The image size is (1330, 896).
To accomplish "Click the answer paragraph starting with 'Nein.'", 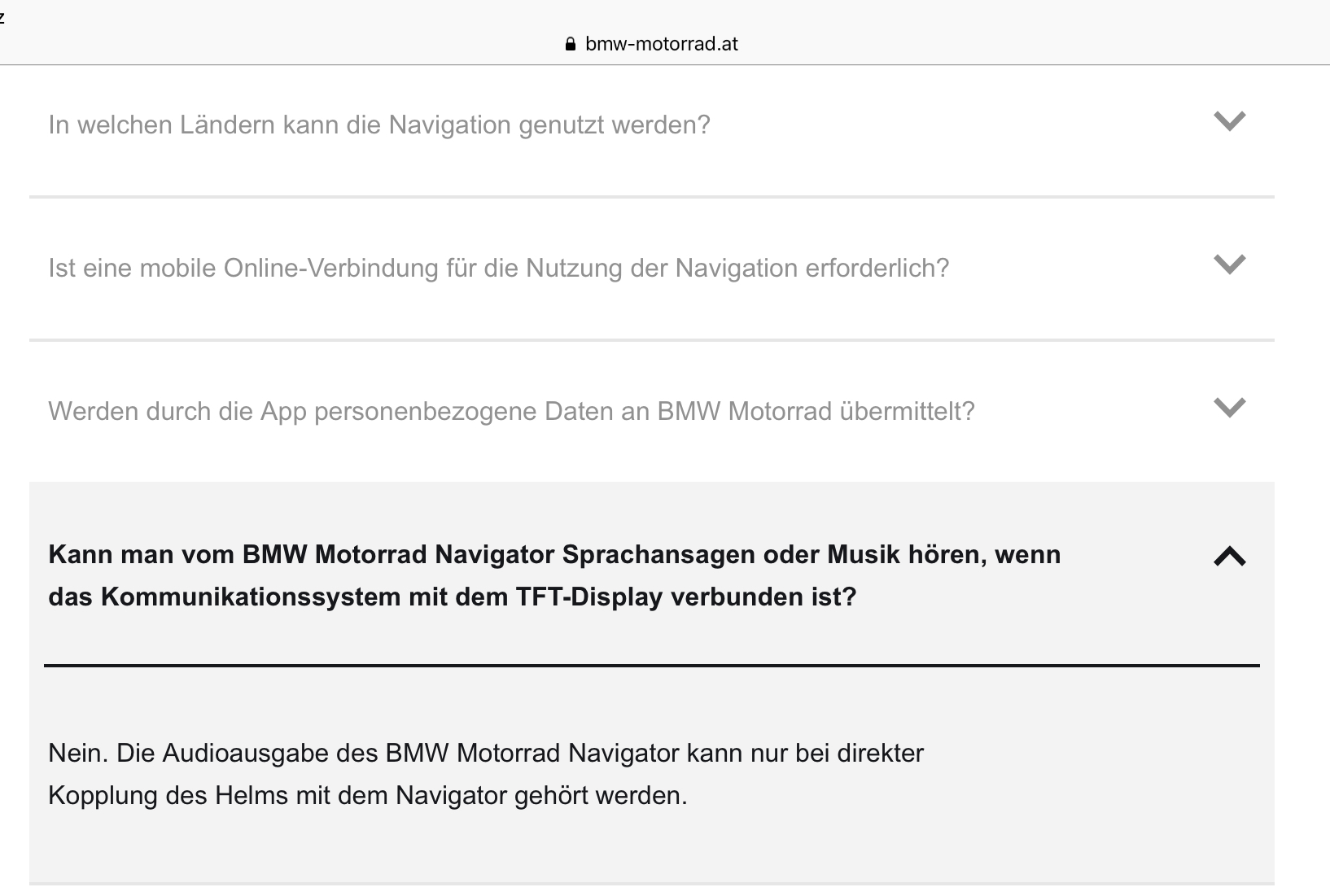I will (x=485, y=774).
